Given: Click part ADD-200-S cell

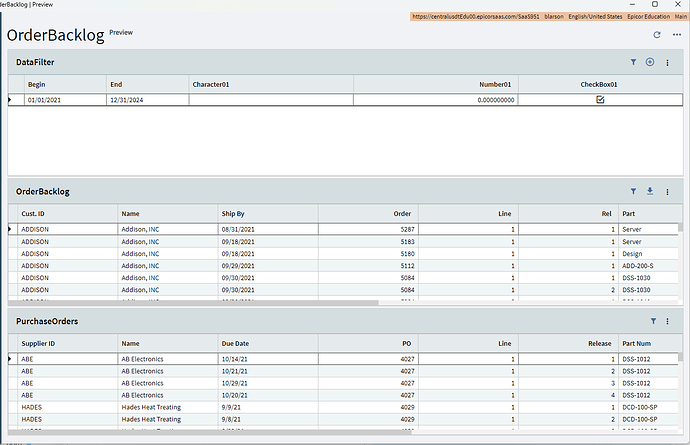Looking at the screenshot, I should [648, 266].
